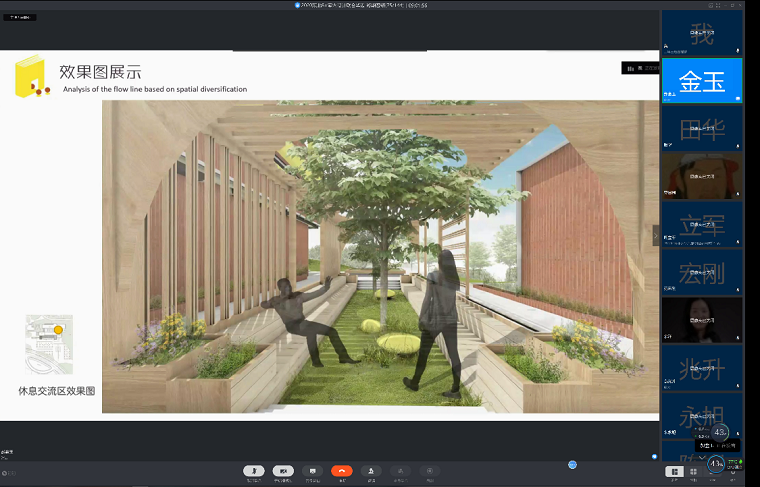Select the 我 participant tile
Screen dimensions: 760x487
(x=701, y=34)
